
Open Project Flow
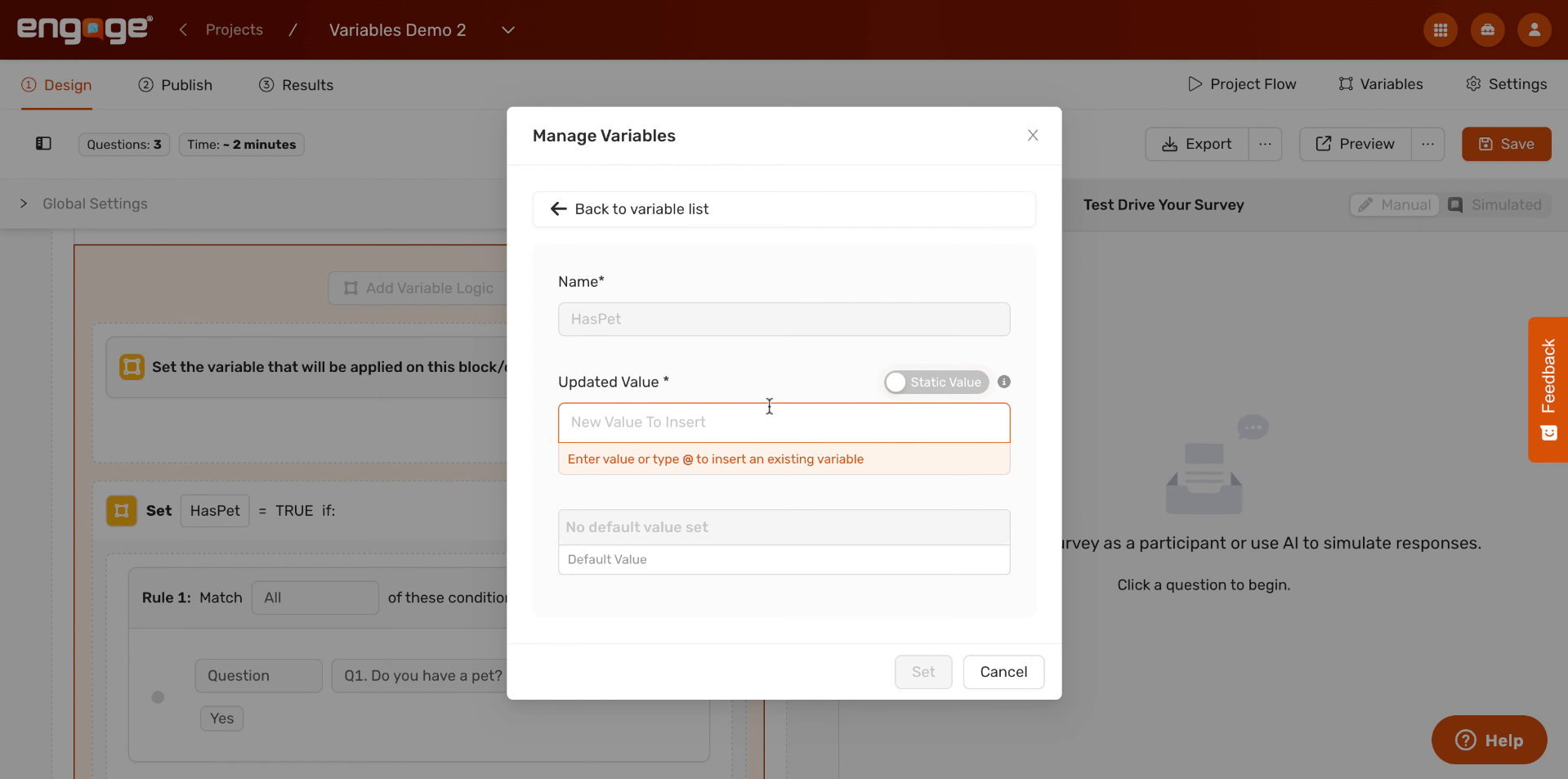[1241, 84]
